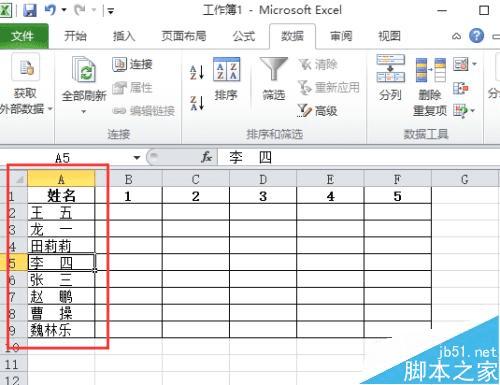Image resolution: width=500 pixels, height=385 pixels.
Task: Open 获取外部数据 (Get External Data) menu
Action: (x=25, y=85)
